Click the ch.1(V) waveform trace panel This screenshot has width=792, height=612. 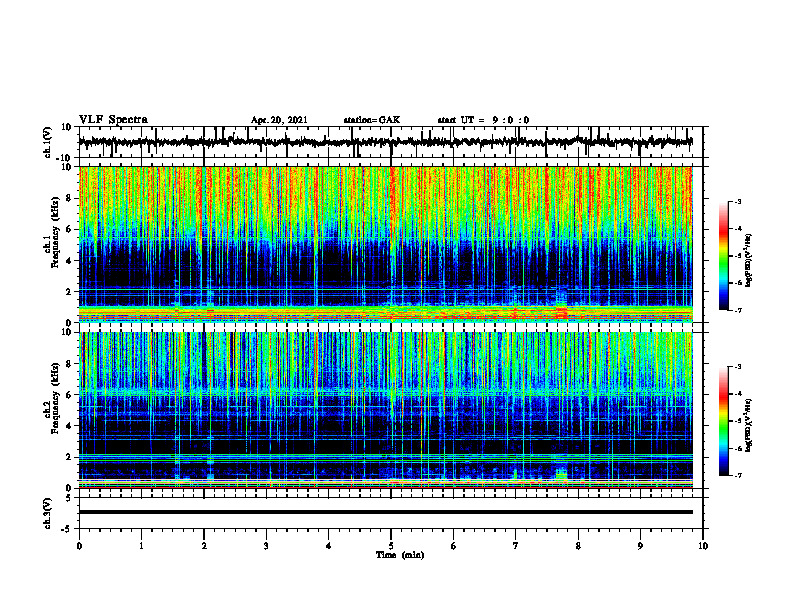[391, 142]
